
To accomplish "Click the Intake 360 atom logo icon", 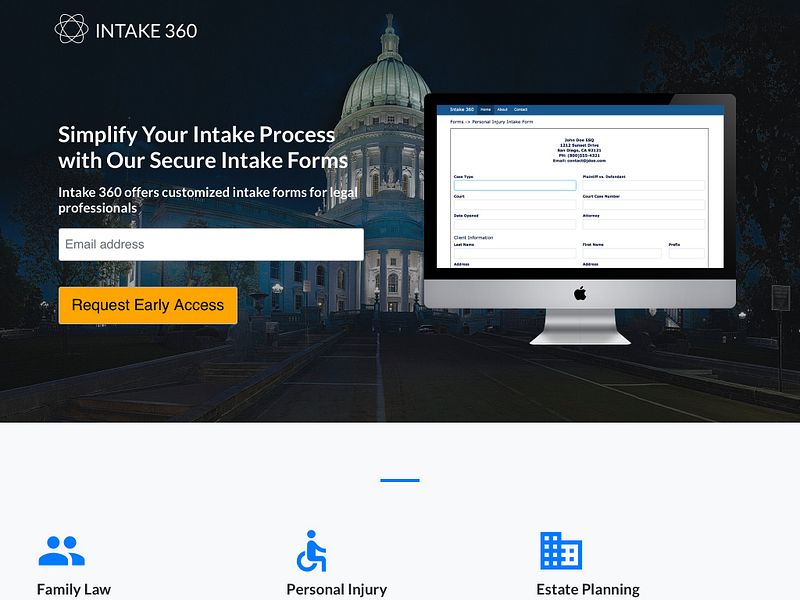I will pos(71,29).
